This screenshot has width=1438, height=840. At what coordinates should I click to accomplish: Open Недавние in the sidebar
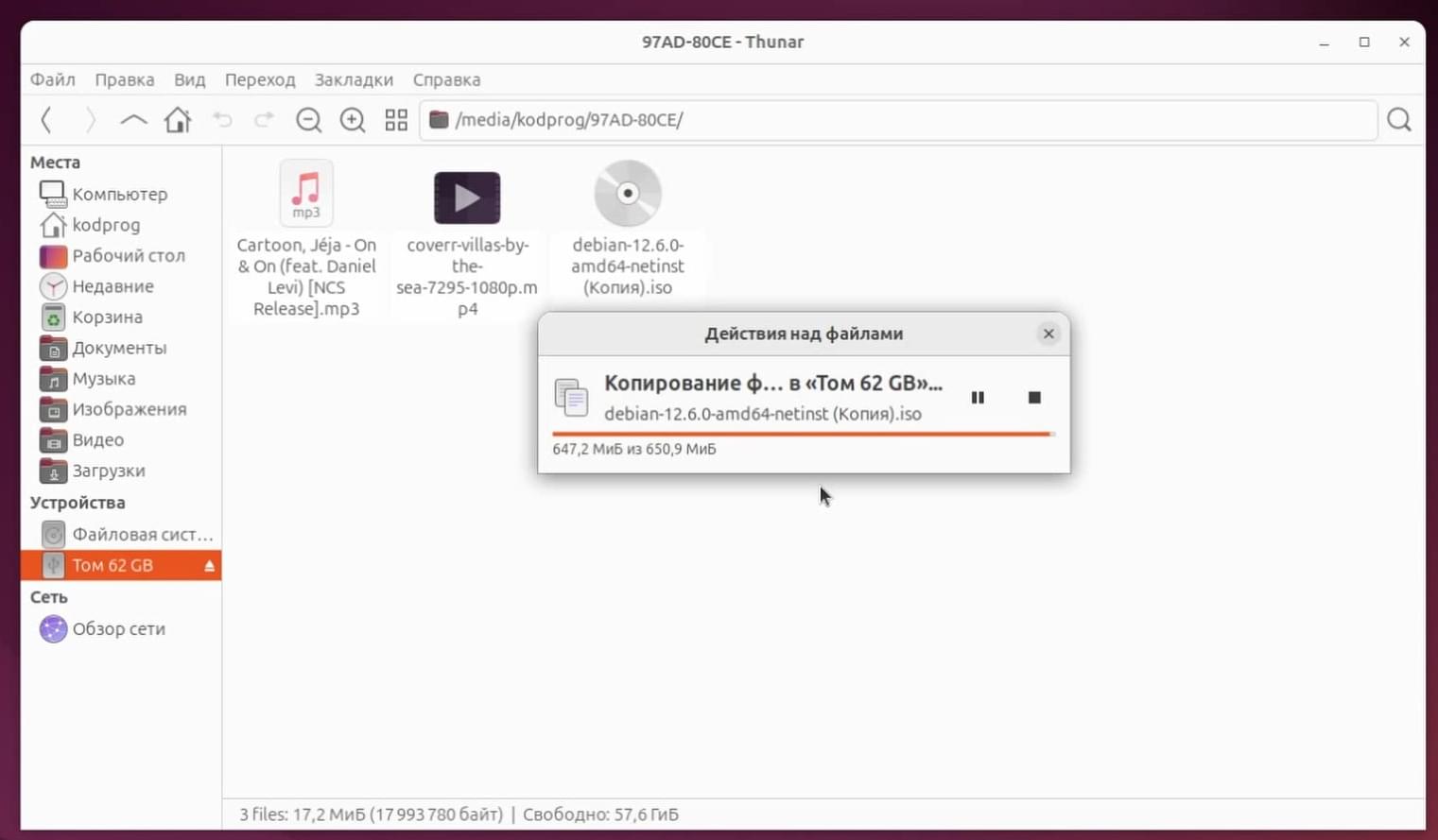click(121, 286)
